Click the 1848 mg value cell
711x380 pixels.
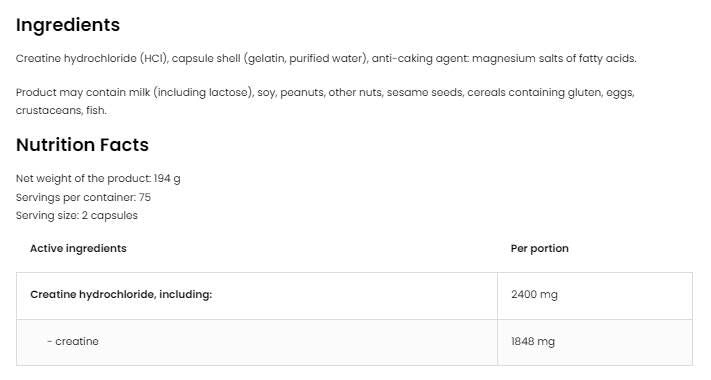pyautogui.click(x=595, y=342)
